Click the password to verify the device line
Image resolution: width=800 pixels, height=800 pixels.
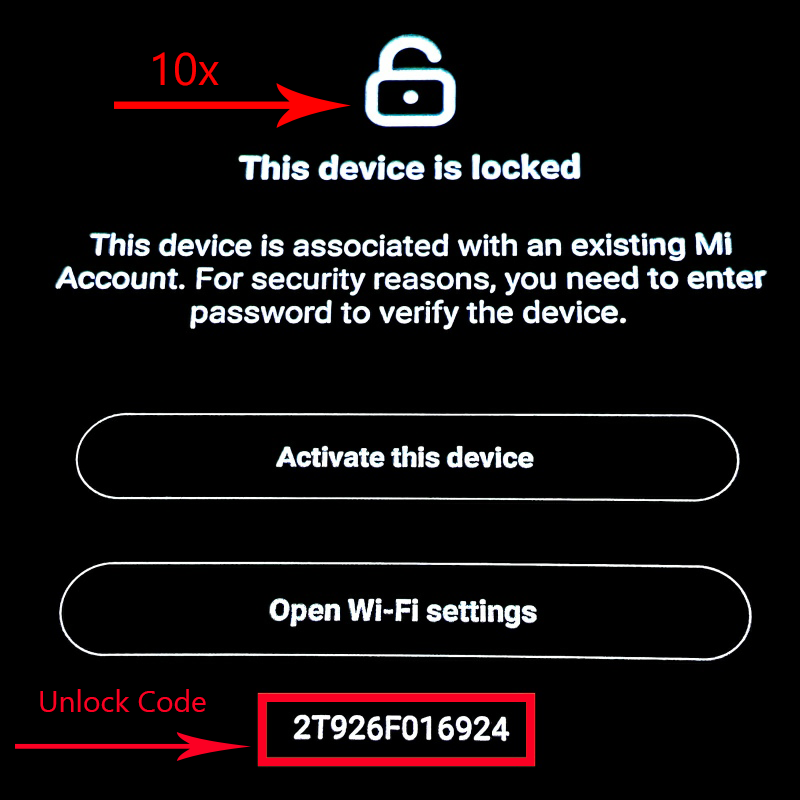click(x=408, y=313)
